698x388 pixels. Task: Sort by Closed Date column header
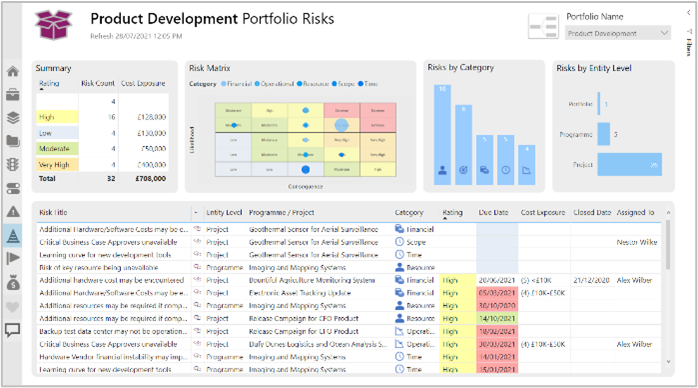(592, 213)
